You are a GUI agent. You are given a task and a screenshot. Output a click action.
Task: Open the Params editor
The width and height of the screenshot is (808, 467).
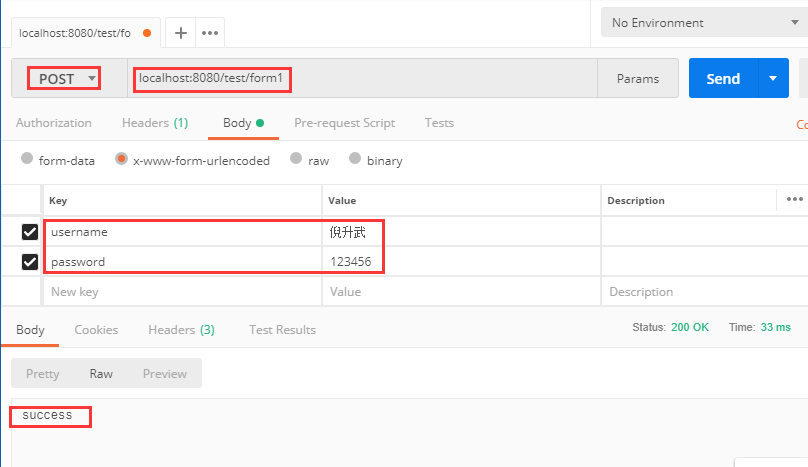pyautogui.click(x=638, y=78)
